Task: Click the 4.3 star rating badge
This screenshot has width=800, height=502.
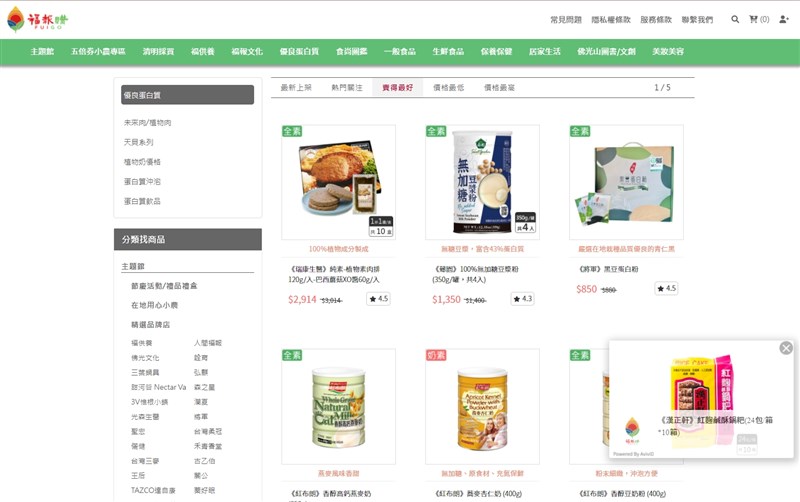Action: point(522,298)
